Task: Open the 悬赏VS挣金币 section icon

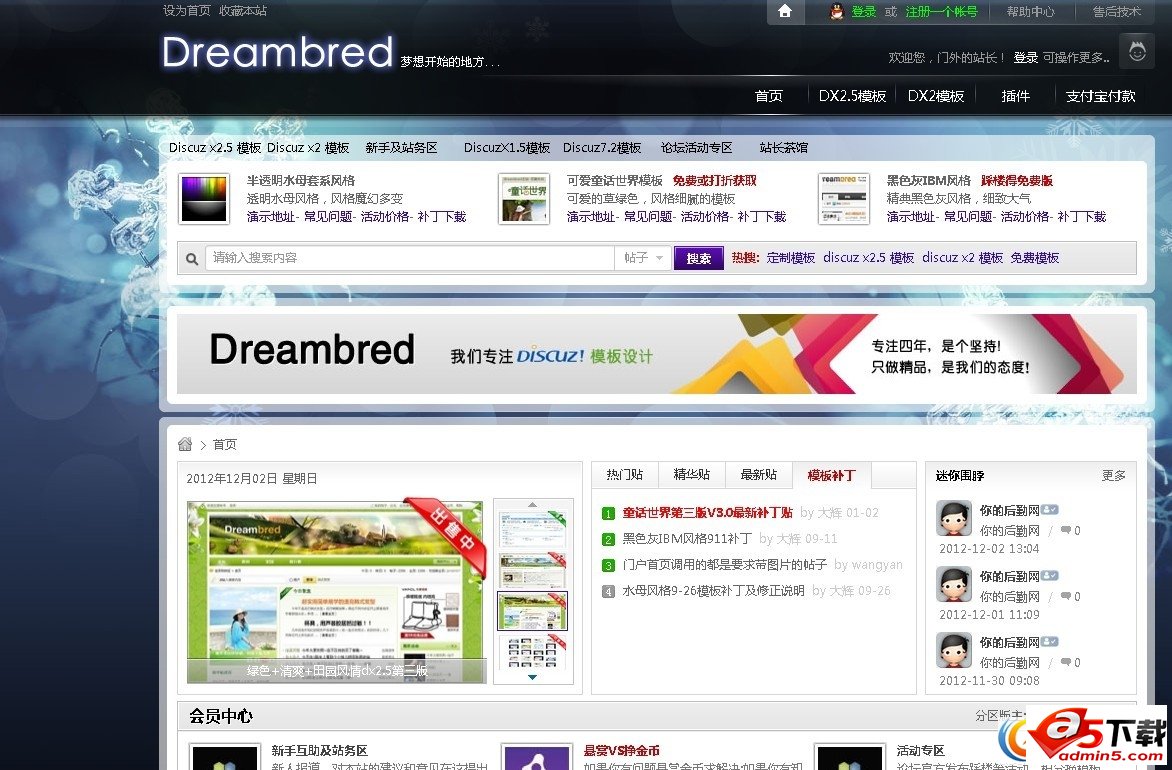Action: (x=537, y=757)
